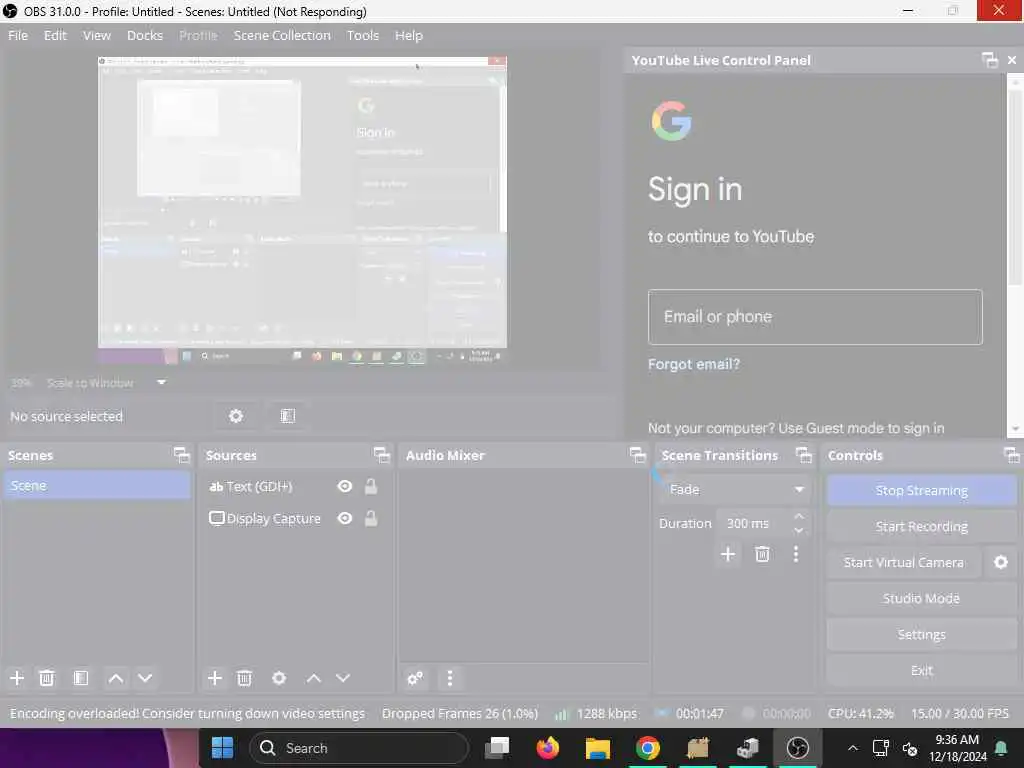This screenshot has width=1024, height=768.
Task: Remove the scene transition with the trash icon
Action: (x=762, y=554)
